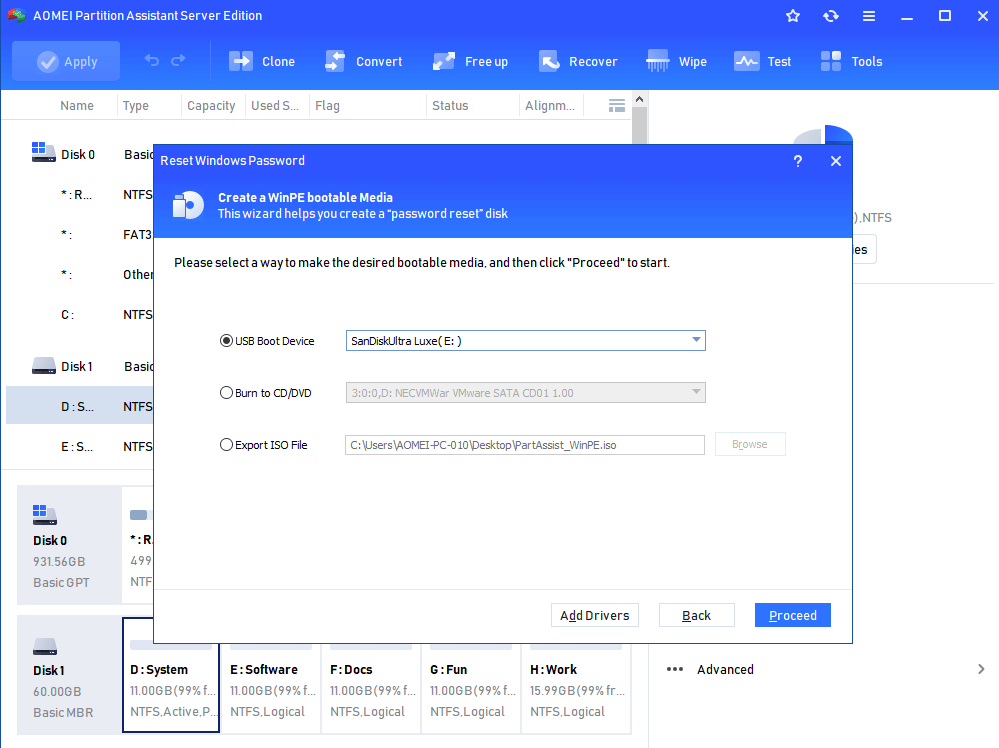Select E: Software partition block
The image size is (999, 748).
(x=271, y=688)
